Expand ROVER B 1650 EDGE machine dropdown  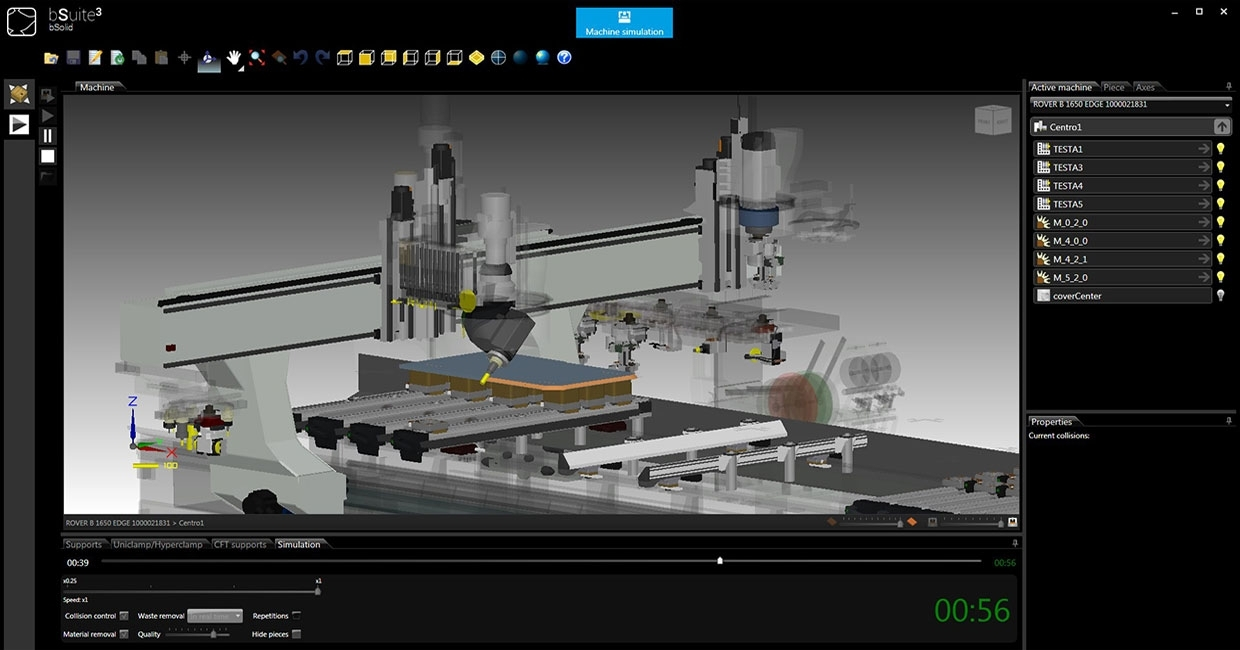coord(1130,104)
